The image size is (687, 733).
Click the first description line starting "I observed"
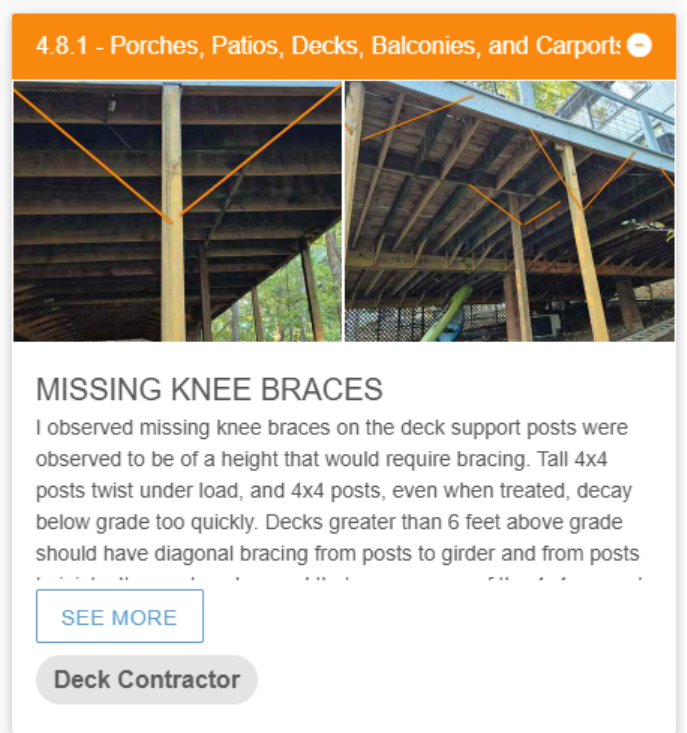[332, 428]
